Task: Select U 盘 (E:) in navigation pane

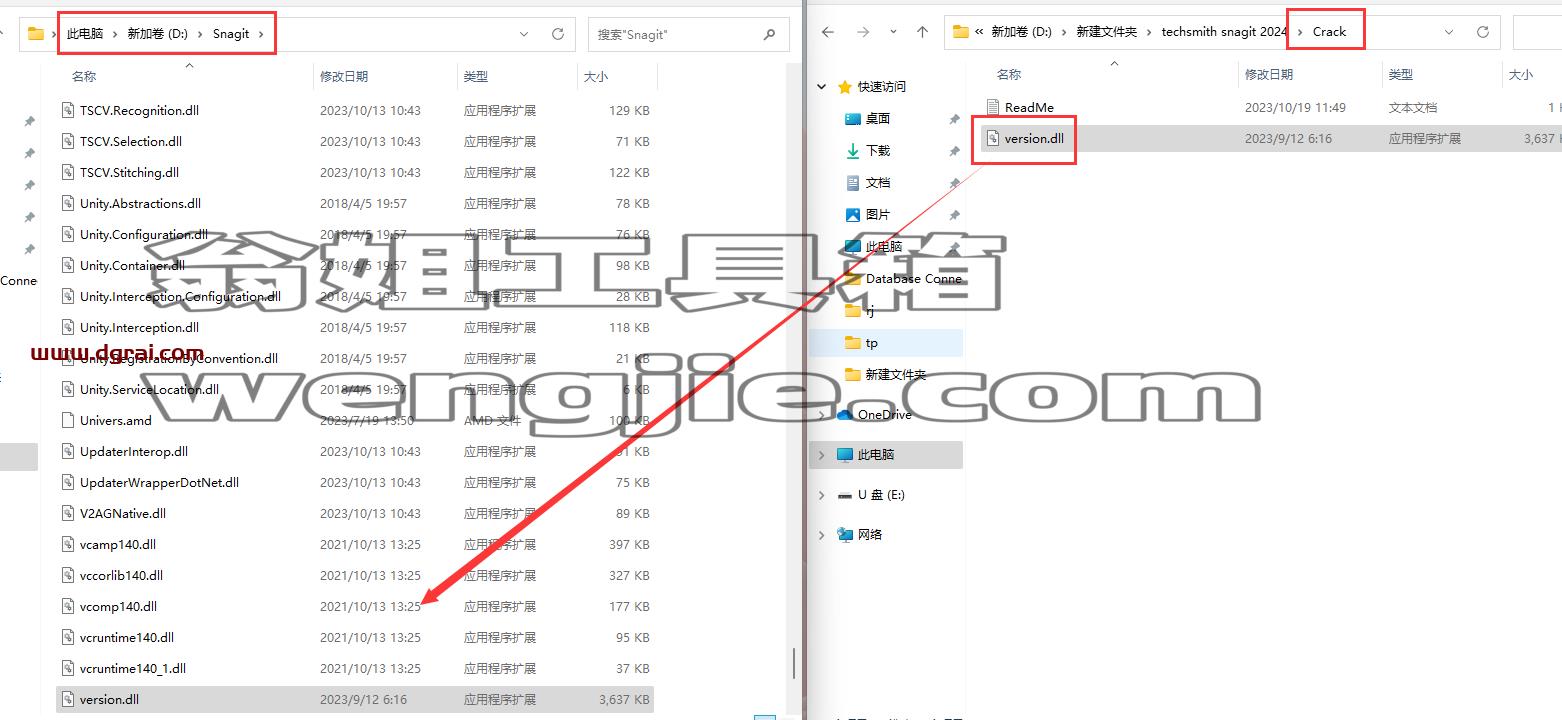Action: tap(880, 494)
